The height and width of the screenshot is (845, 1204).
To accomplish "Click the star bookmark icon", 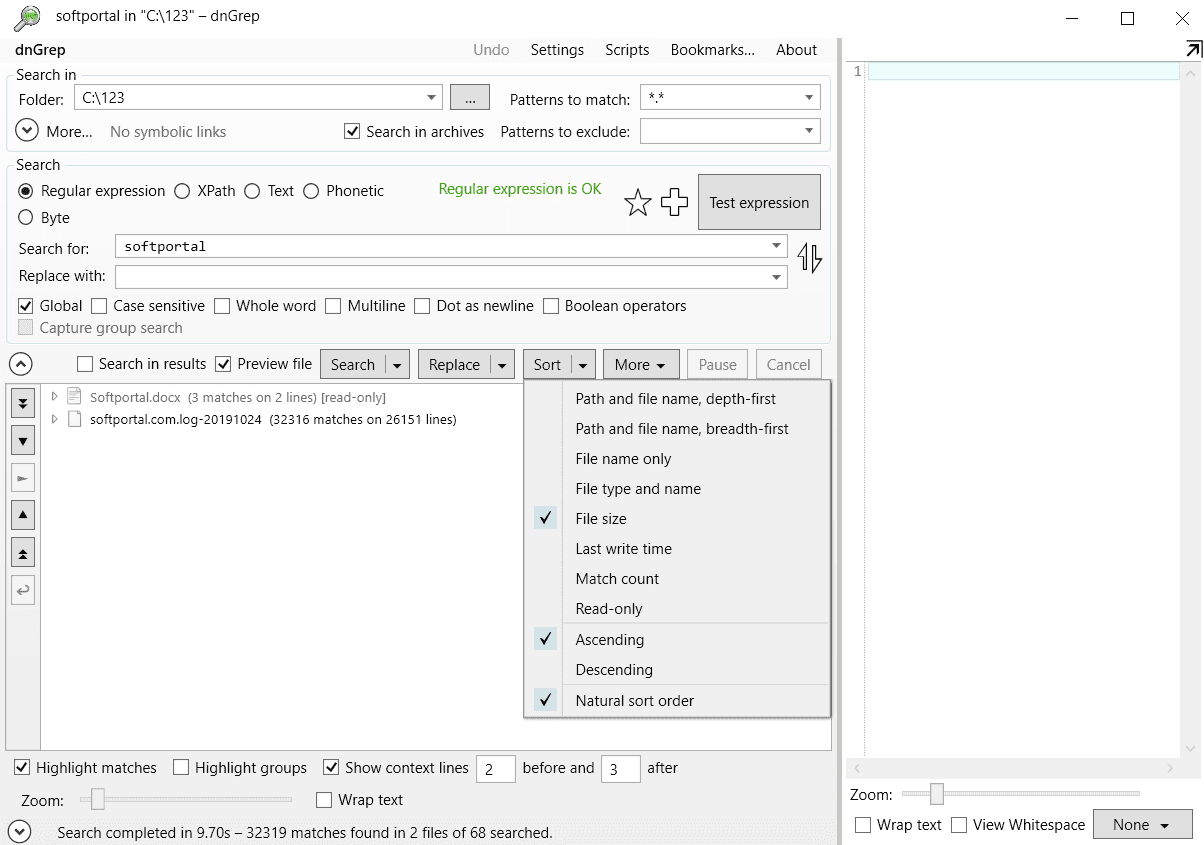I will [x=638, y=203].
